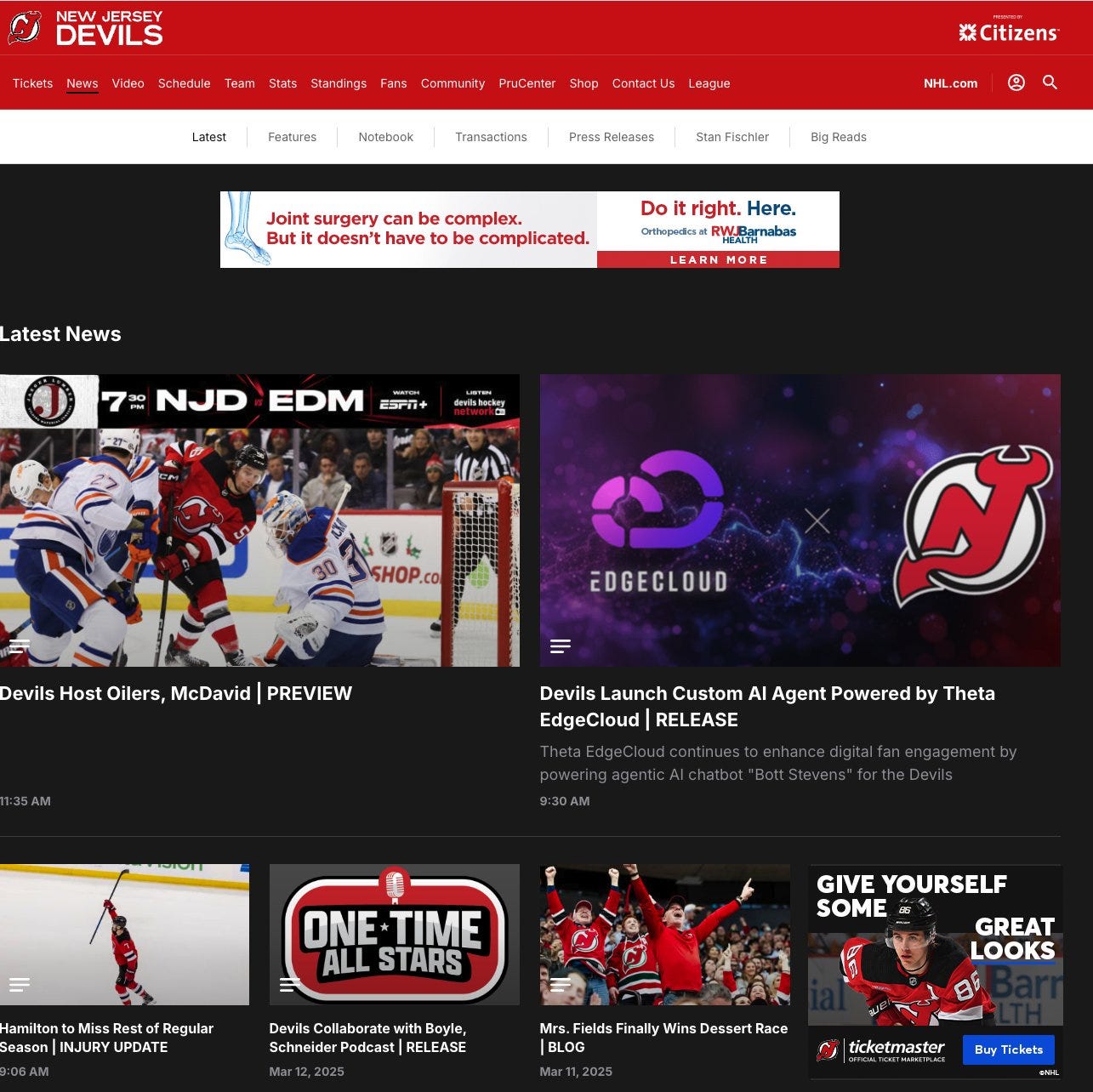The height and width of the screenshot is (1092, 1093).
Task: Click the Theta EdgeCloud article summary text
Action: pyautogui.click(x=778, y=763)
